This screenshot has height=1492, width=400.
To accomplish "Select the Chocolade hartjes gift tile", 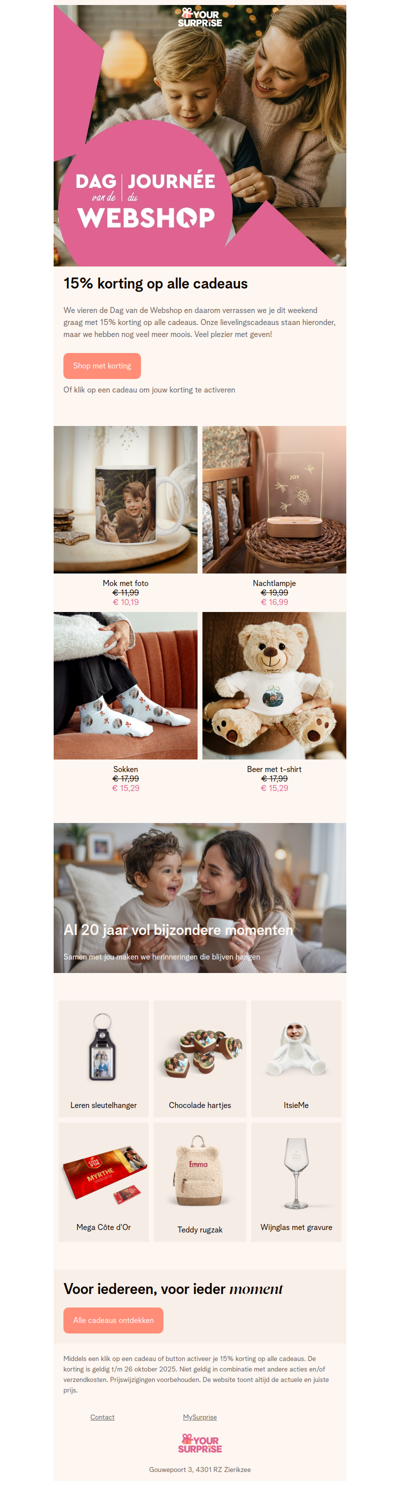I will pos(200,1059).
